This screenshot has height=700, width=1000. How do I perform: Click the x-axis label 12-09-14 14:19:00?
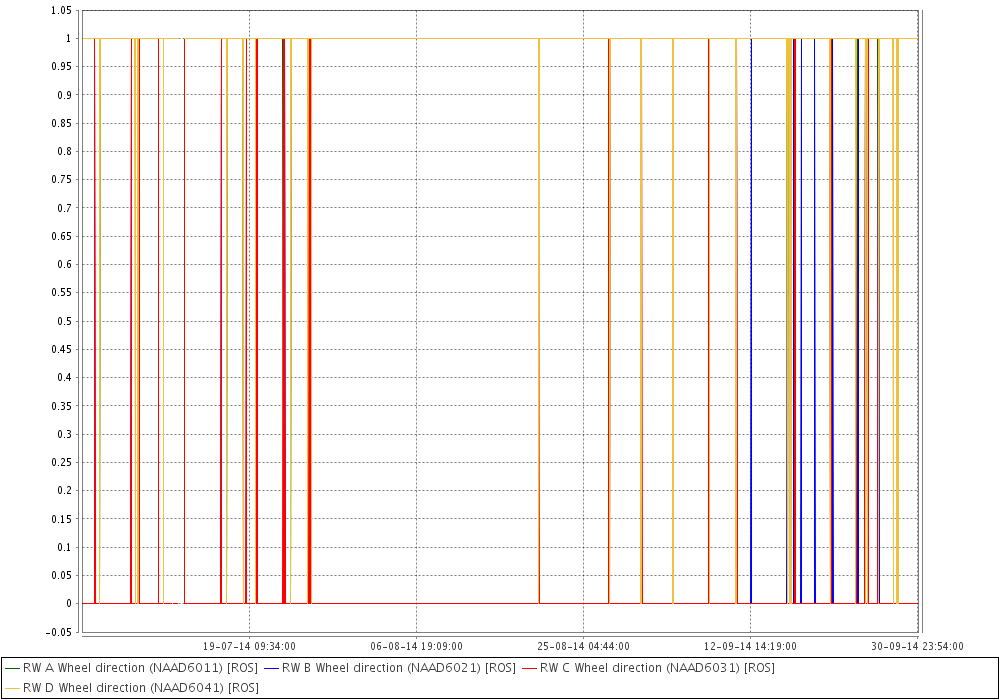click(x=751, y=646)
